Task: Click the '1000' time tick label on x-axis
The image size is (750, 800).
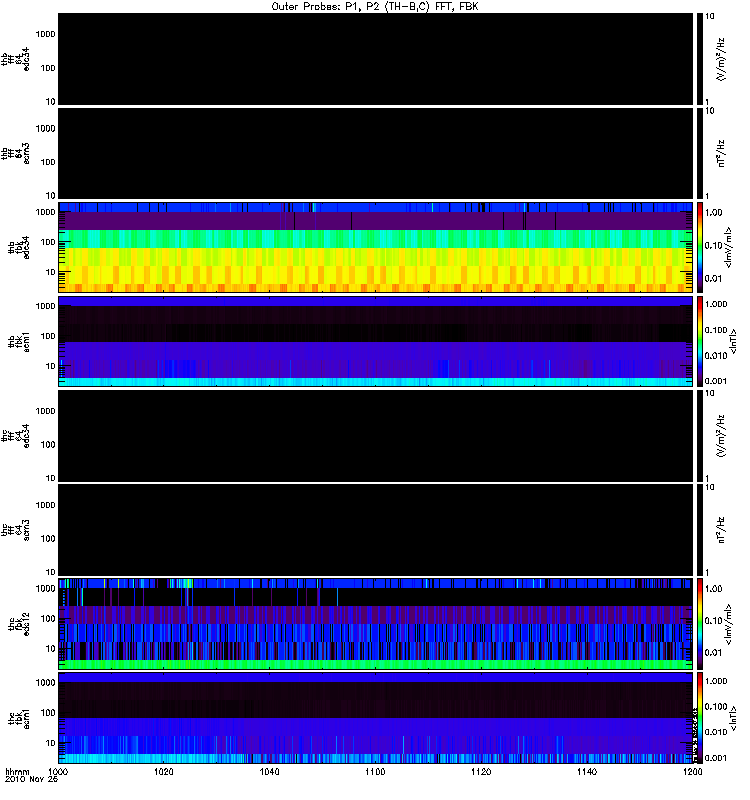Action: click(58, 772)
